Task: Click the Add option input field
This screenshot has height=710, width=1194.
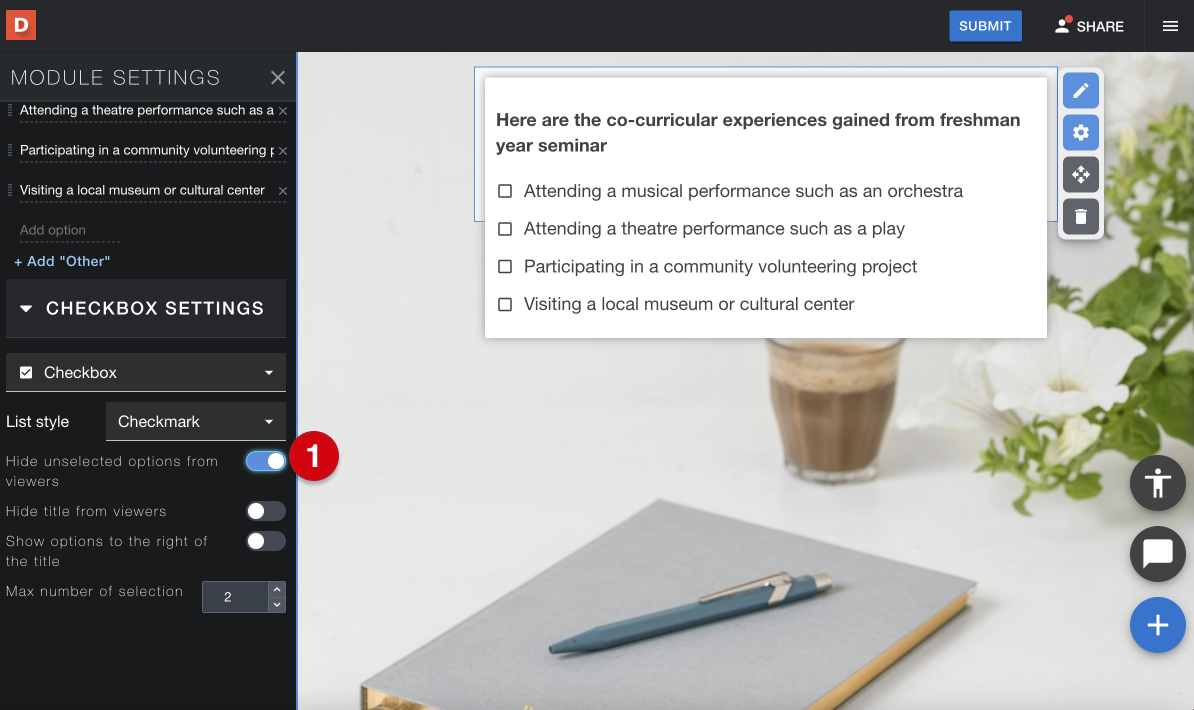Action: pos(69,230)
